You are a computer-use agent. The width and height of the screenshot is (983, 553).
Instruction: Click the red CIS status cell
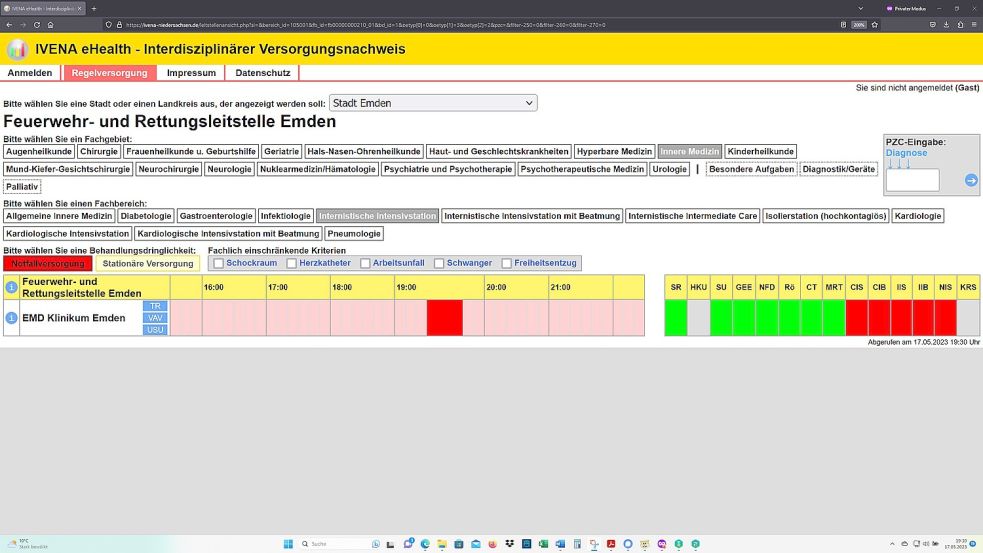(x=856, y=317)
